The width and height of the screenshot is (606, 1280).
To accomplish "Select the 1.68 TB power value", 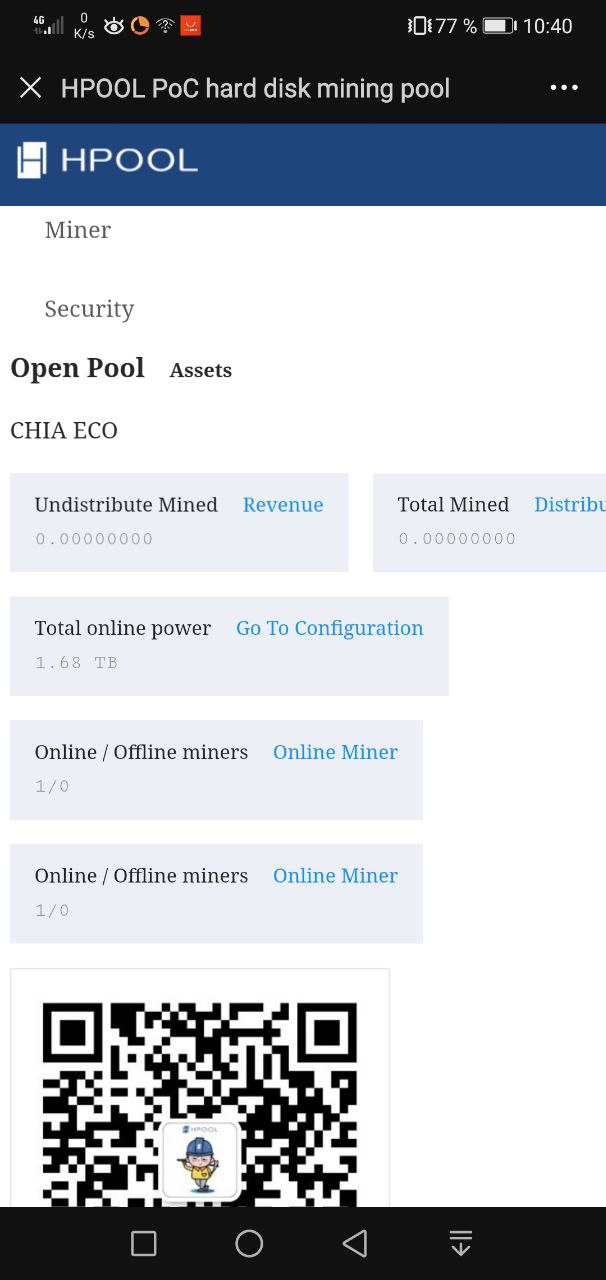I will (76, 663).
